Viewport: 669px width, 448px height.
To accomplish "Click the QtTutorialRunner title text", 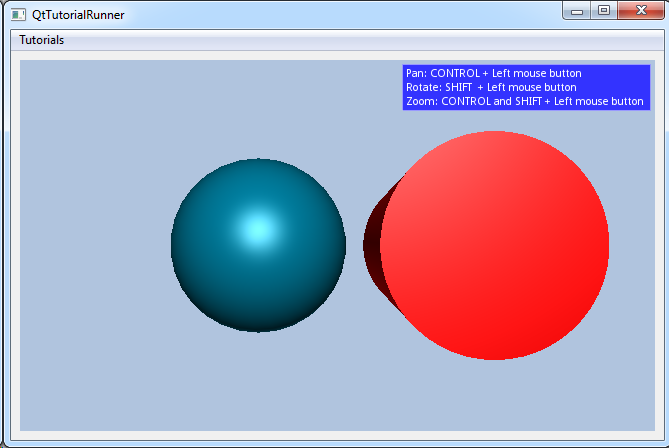I will click(x=78, y=15).
